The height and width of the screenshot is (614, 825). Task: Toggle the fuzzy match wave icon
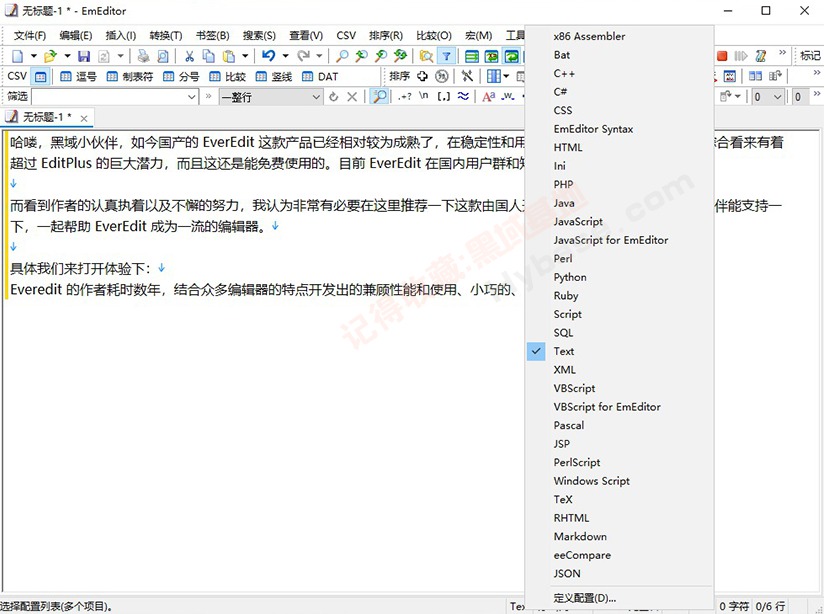(x=463, y=96)
